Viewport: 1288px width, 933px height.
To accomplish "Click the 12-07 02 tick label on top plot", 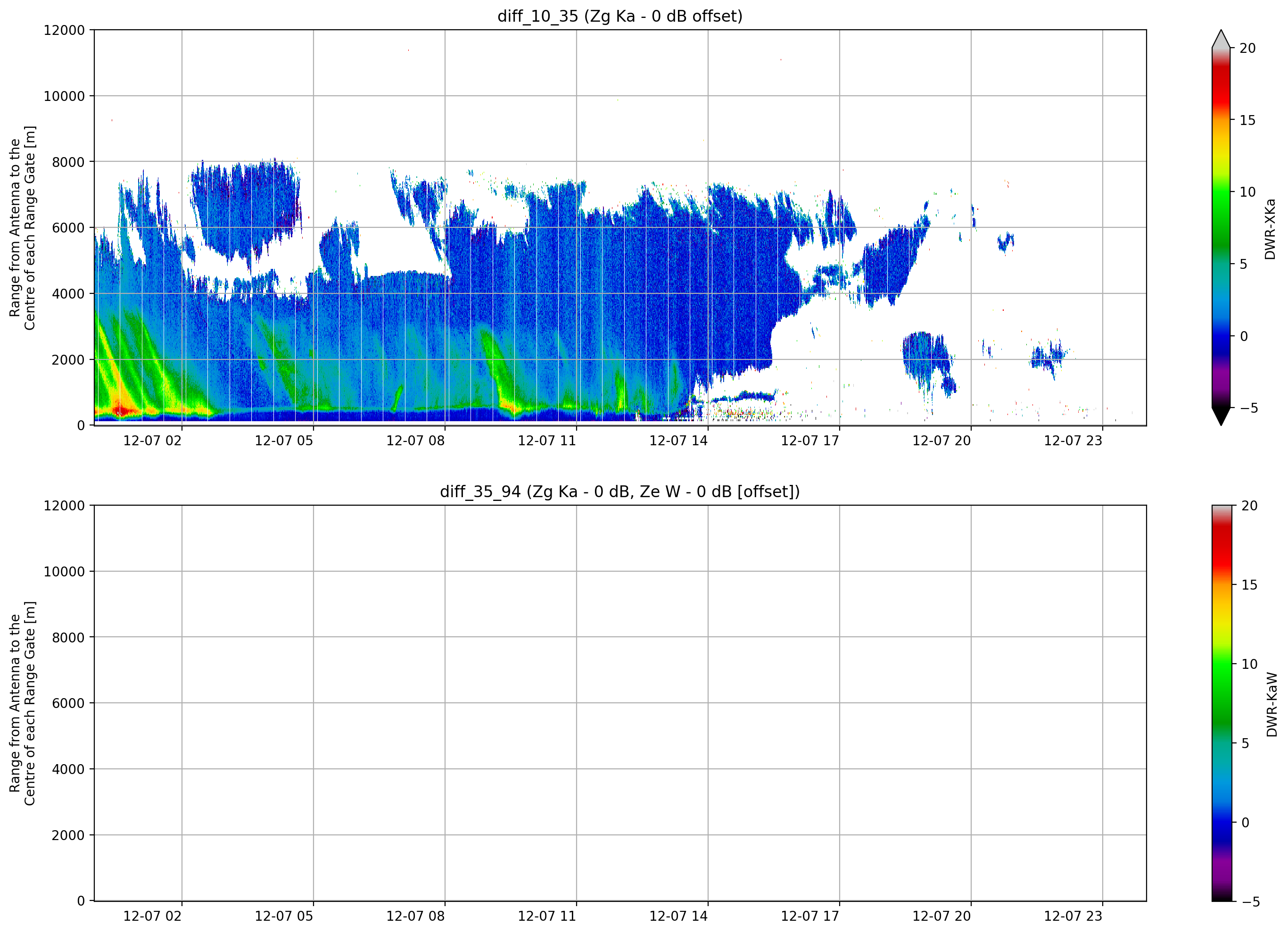I will pos(152,441).
